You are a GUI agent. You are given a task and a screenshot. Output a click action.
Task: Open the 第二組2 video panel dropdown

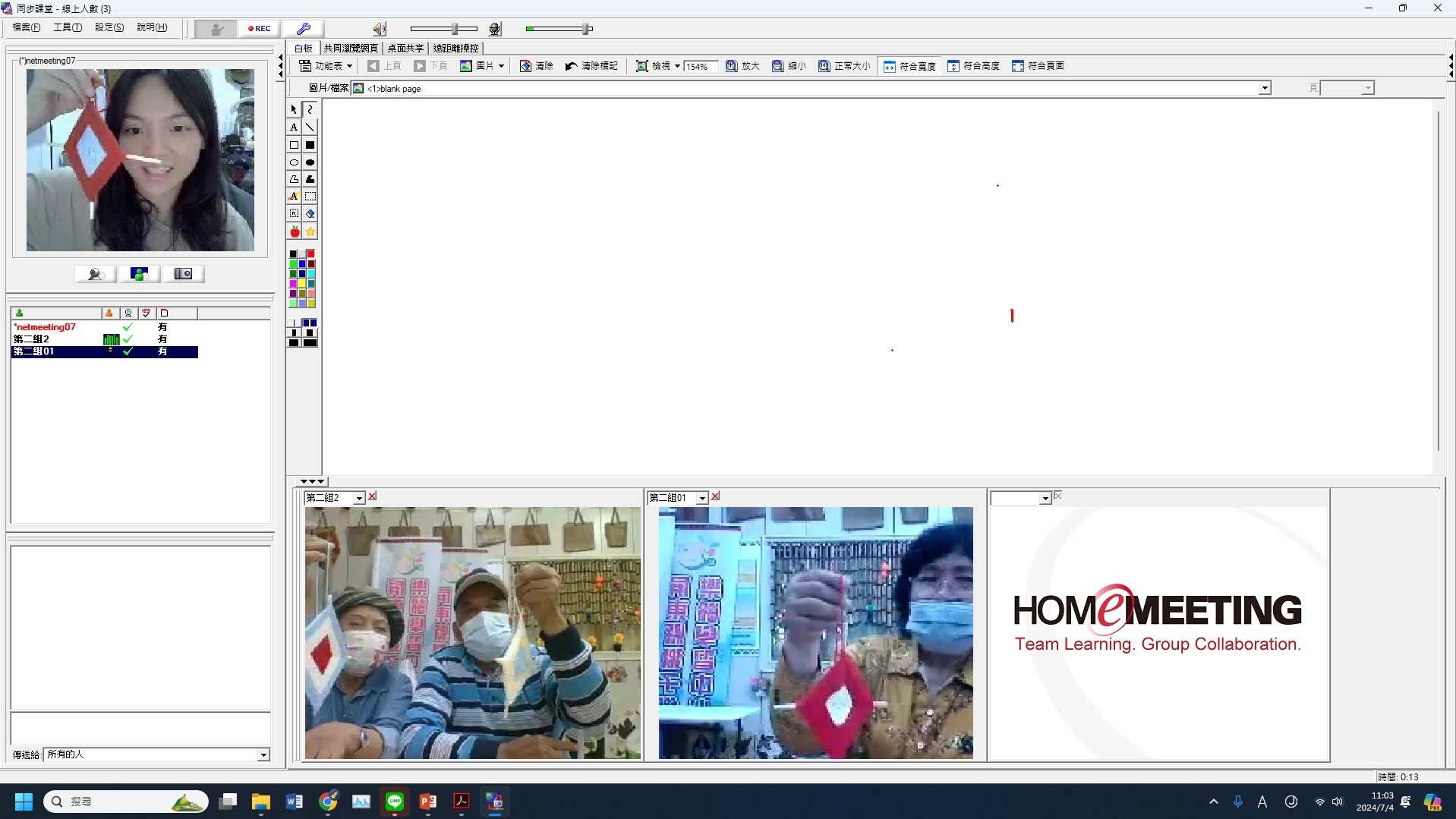(x=359, y=499)
